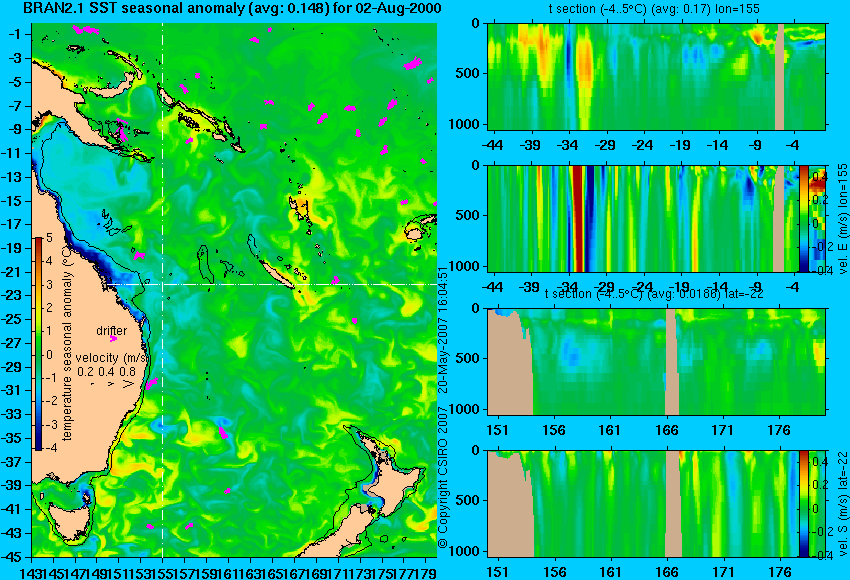Click the white dashed horizontal section line at -22

[271, 284]
